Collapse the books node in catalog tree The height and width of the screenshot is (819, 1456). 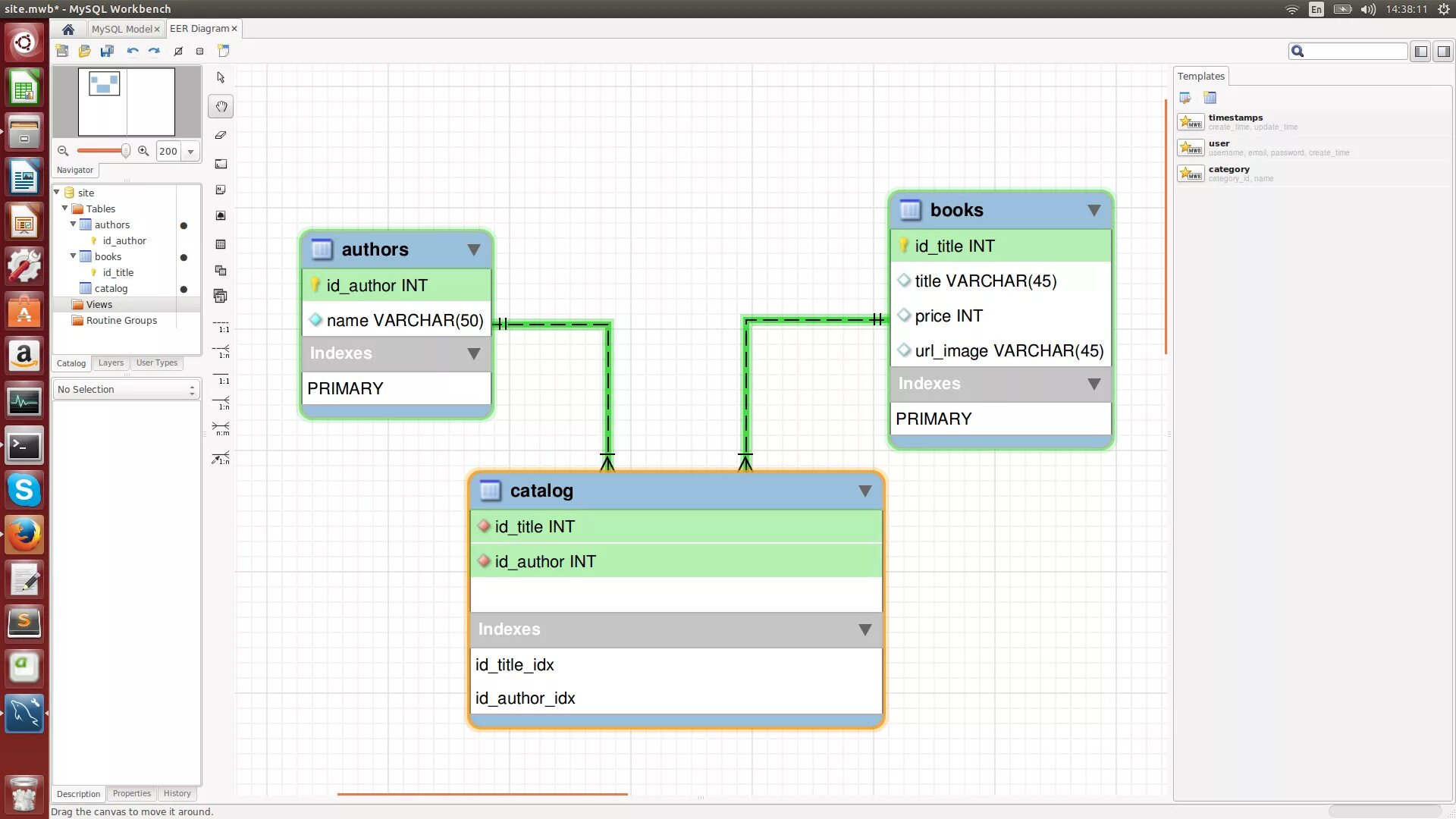click(x=74, y=256)
